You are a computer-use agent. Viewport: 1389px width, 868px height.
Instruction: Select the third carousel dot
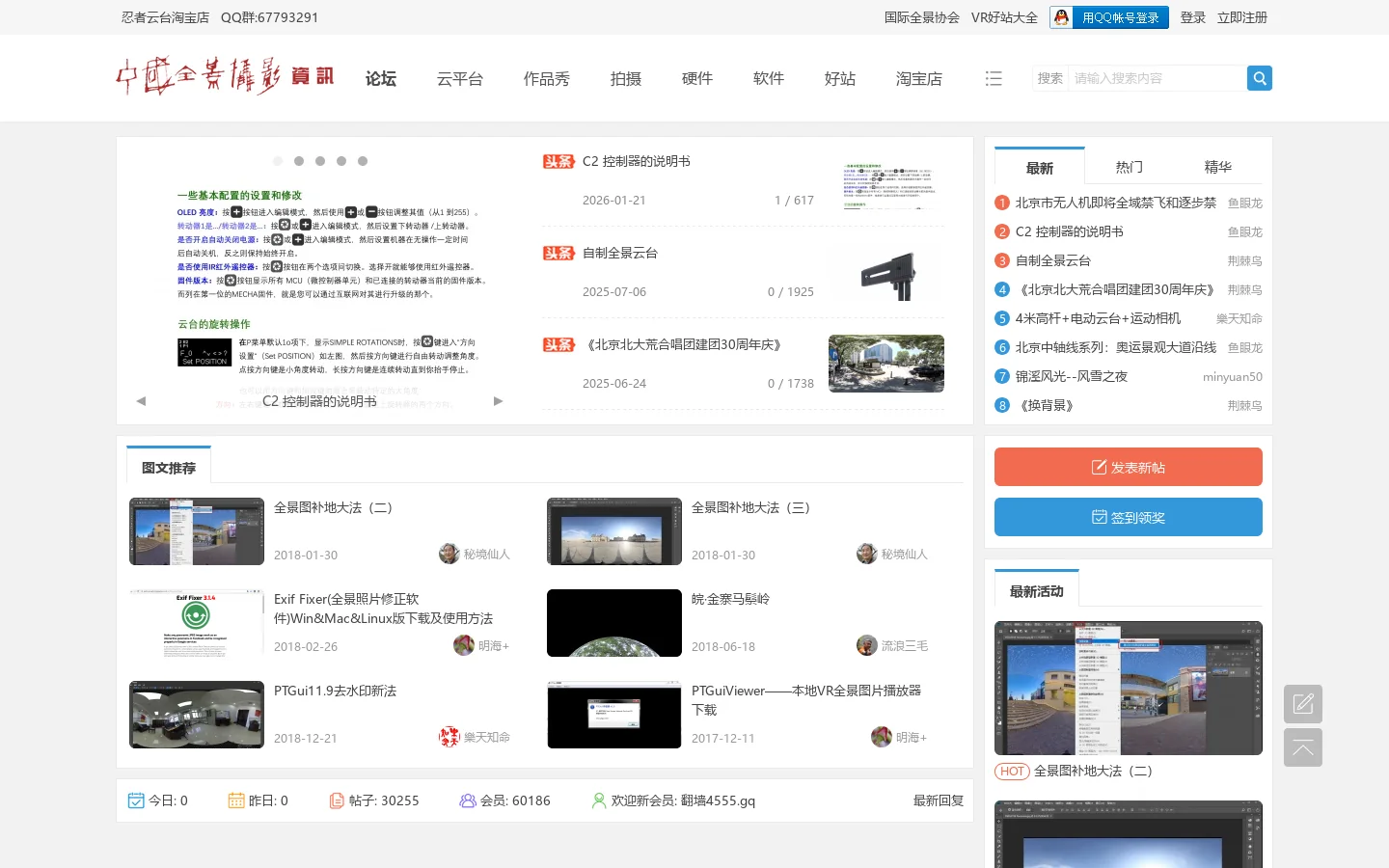click(320, 161)
